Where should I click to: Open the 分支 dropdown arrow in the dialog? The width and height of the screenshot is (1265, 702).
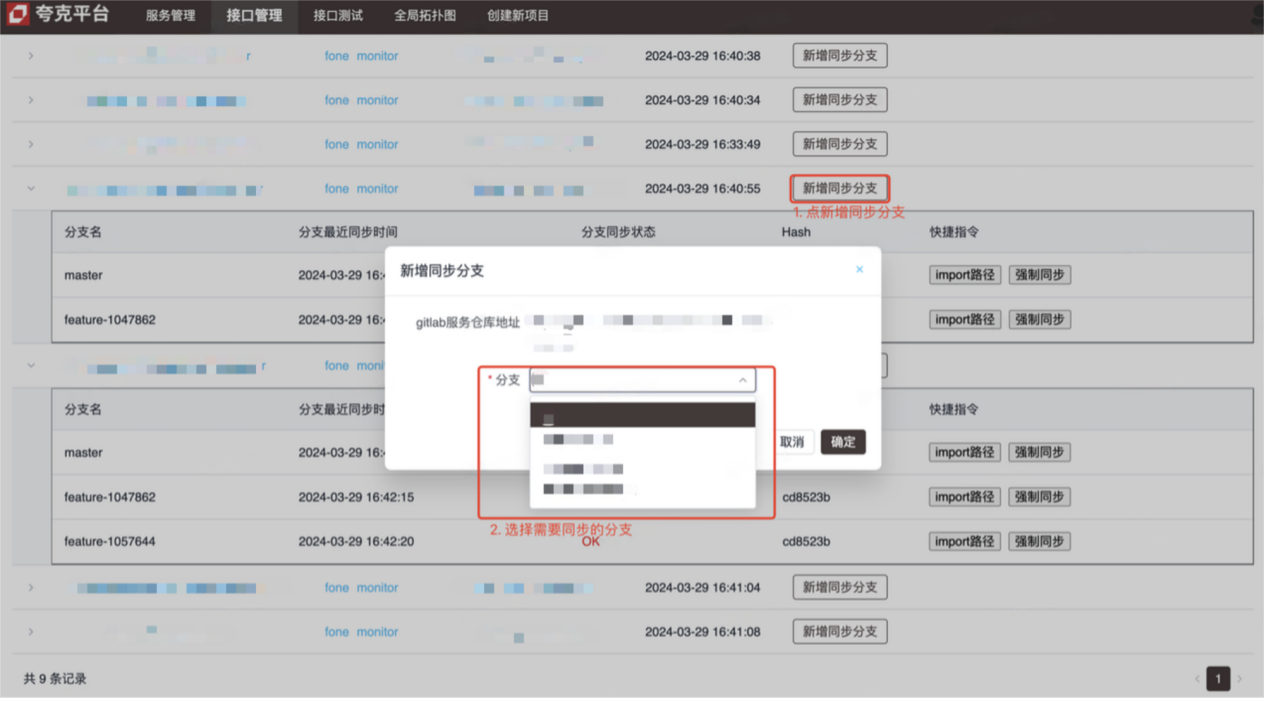[x=742, y=380]
